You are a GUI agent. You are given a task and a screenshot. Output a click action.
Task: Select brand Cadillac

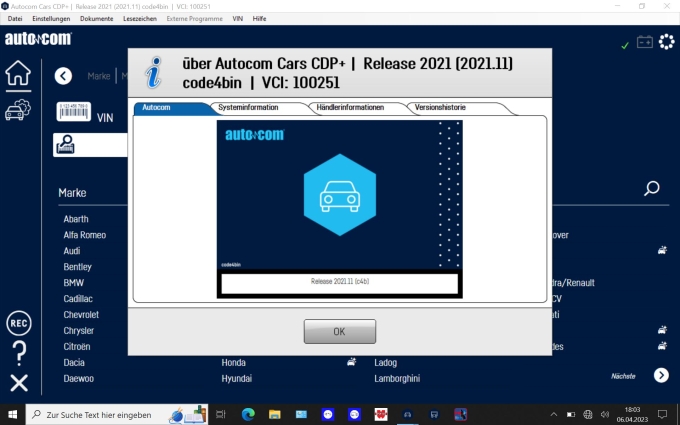coord(78,299)
